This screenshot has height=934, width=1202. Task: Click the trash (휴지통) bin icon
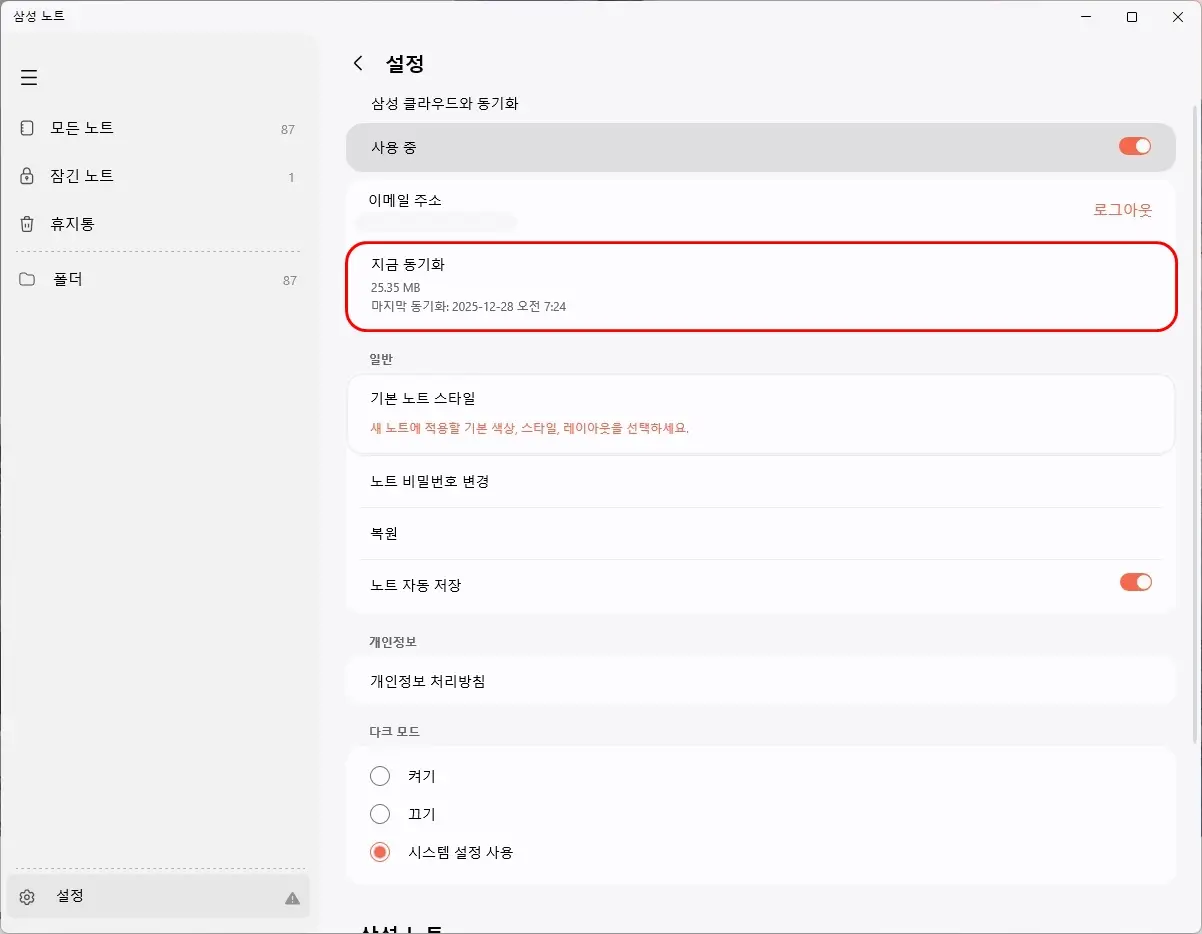click(27, 224)
